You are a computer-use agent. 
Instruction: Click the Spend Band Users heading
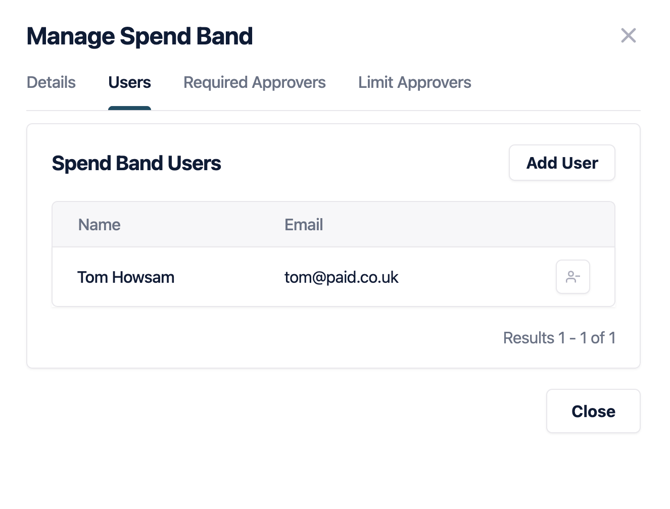[136, 163]
